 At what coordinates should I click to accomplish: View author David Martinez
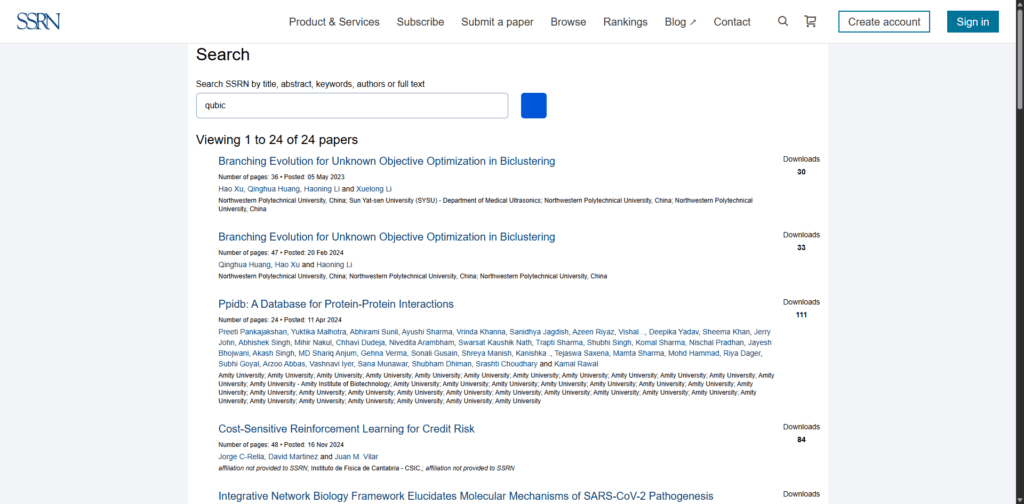click(x=293, y=456)
